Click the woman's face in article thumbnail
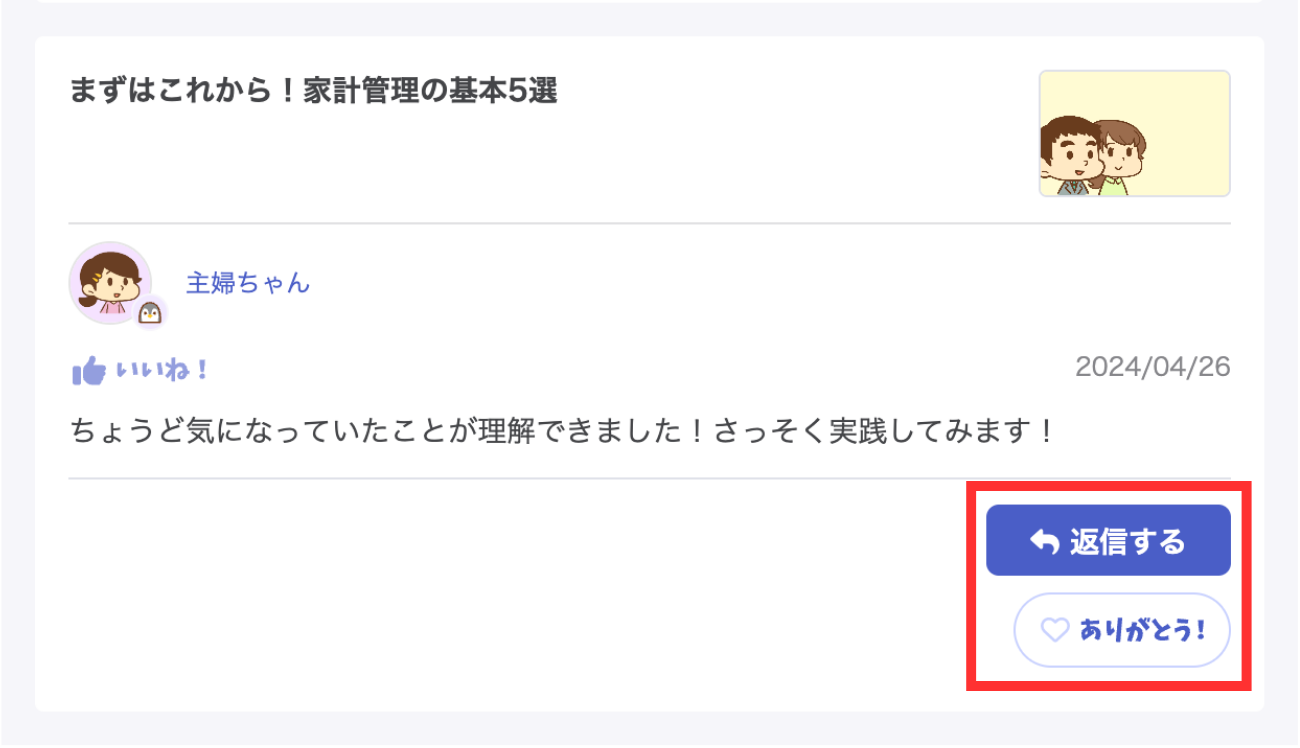 tap(1119, 150)
